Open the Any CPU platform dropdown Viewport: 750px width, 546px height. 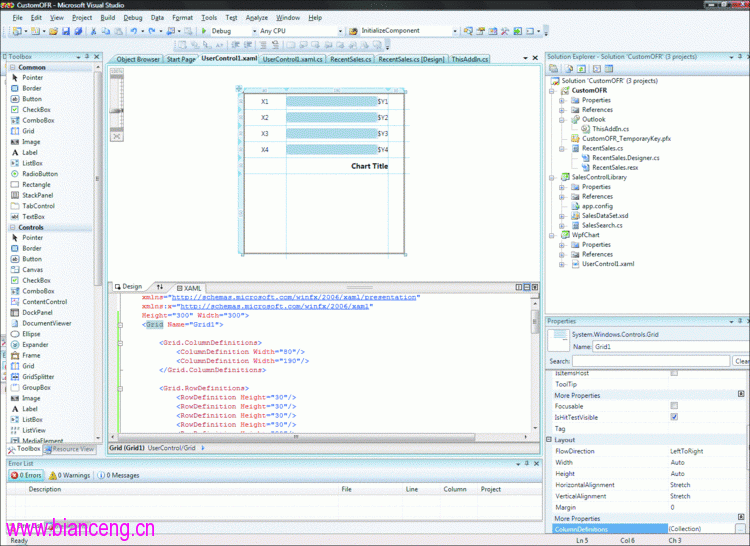340,31
